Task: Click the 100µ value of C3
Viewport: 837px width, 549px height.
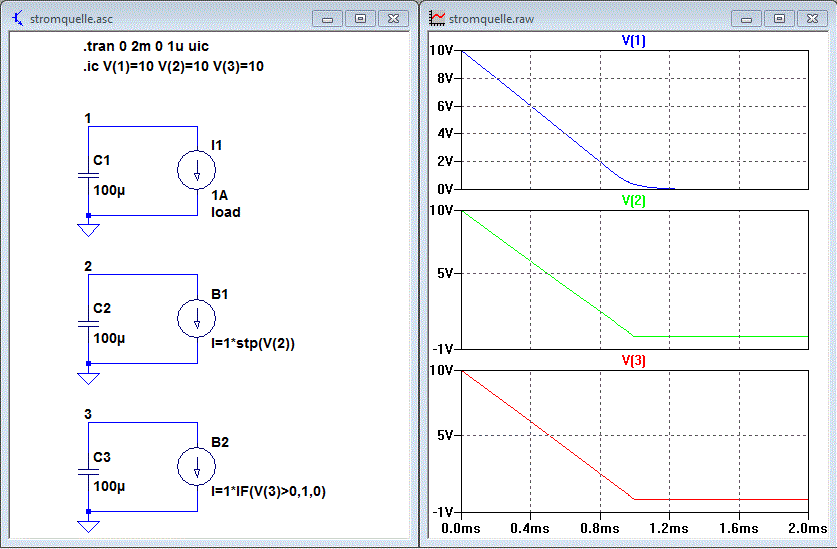Action: 109,486
